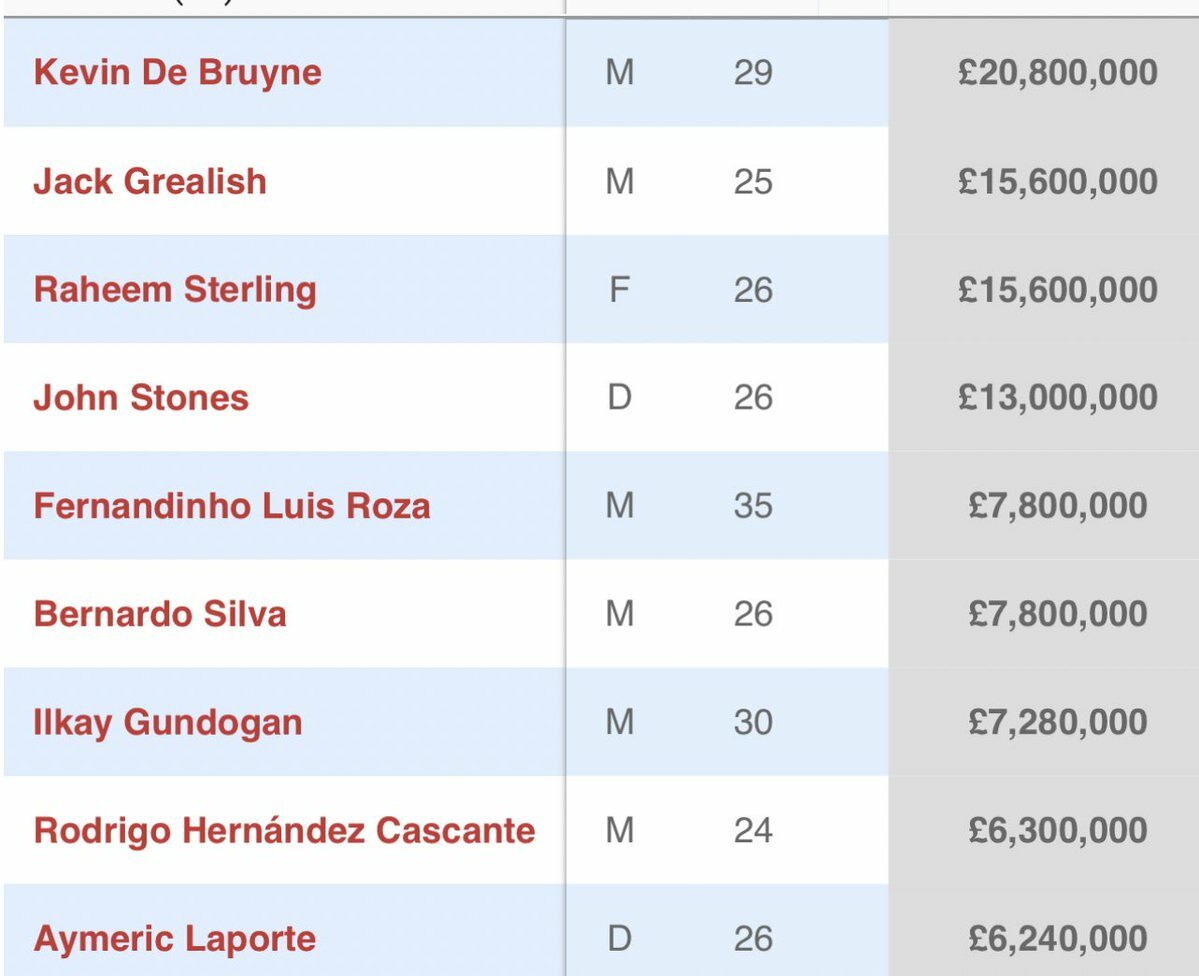Viewport: 1199px width, 976px height.
Task: Click John Stones' position D cell
Action: click(x=619, y=398)
